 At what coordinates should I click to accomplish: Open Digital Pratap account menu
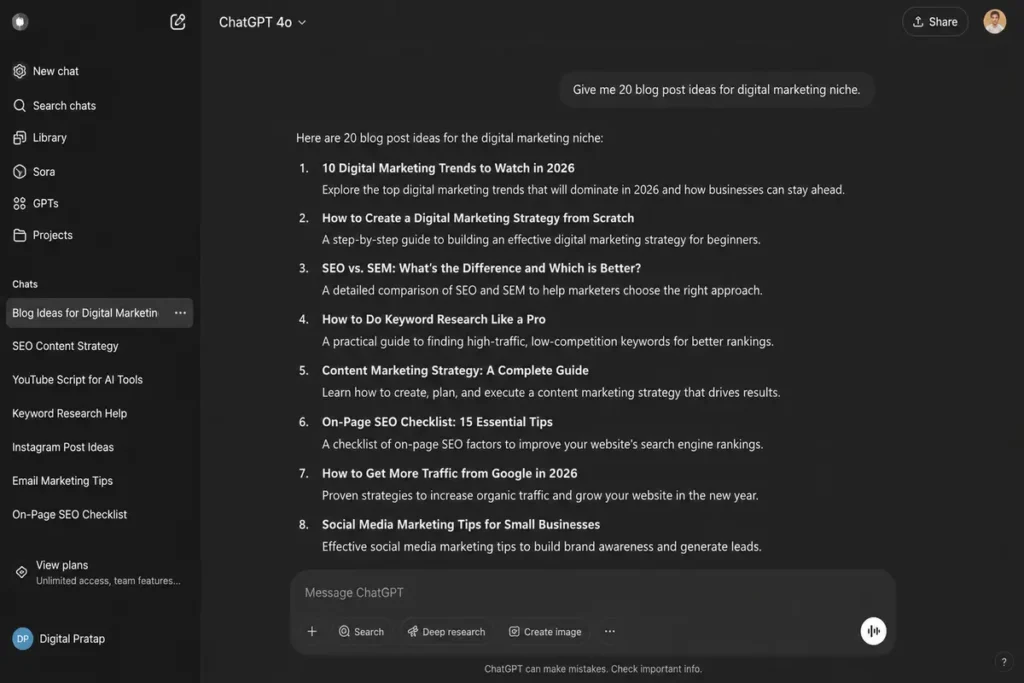coord(59,639)
